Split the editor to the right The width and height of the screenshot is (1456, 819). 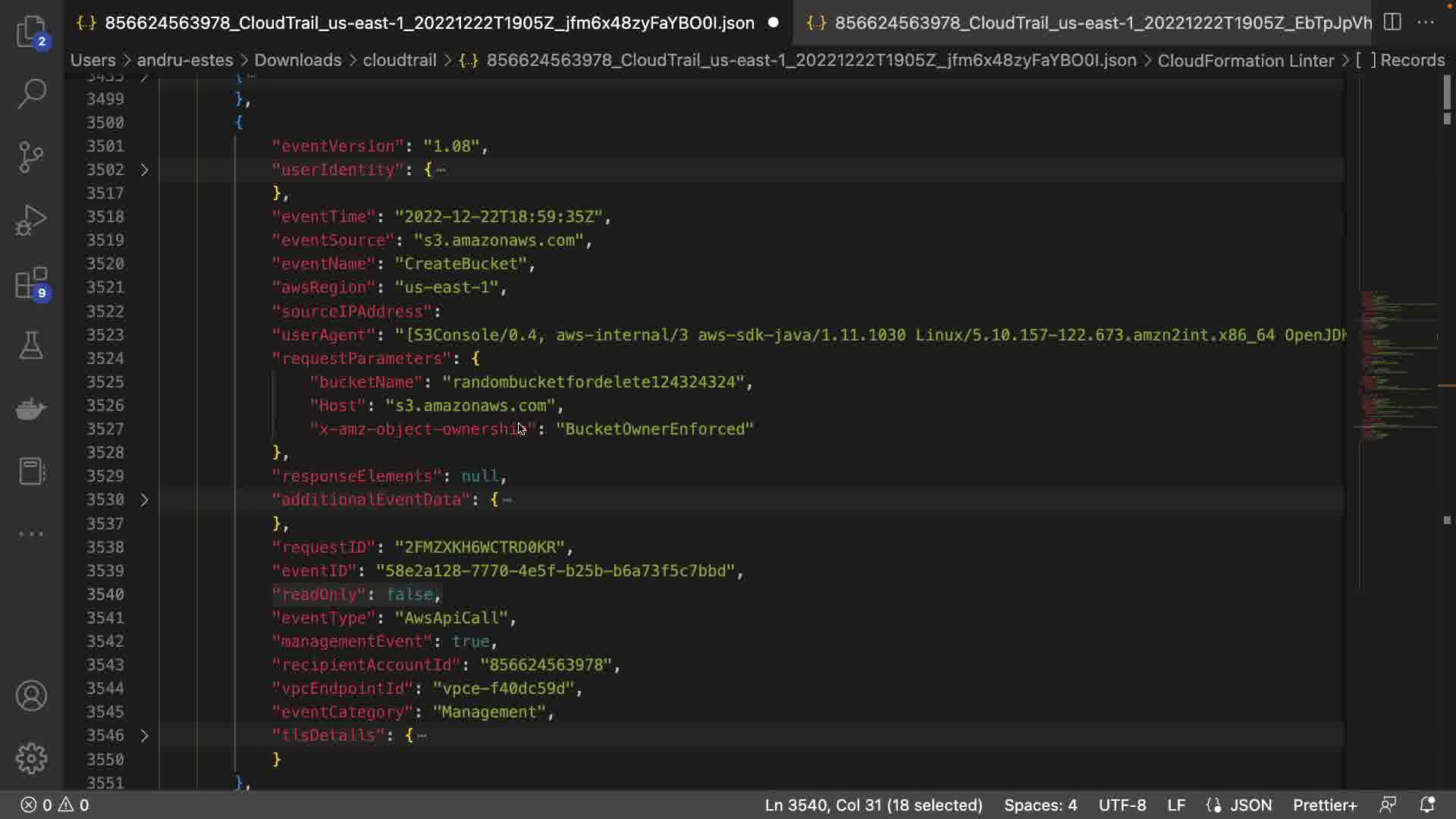[1392, 22]
